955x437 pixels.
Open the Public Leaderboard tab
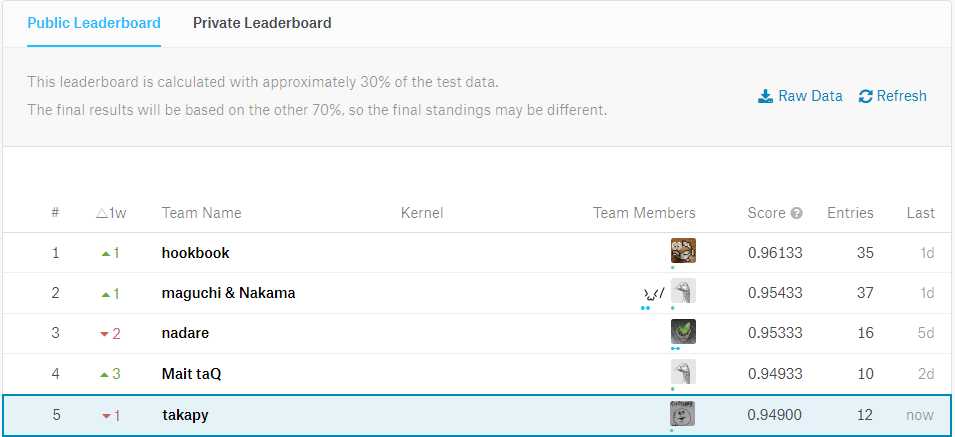click(x=93, y=22)
